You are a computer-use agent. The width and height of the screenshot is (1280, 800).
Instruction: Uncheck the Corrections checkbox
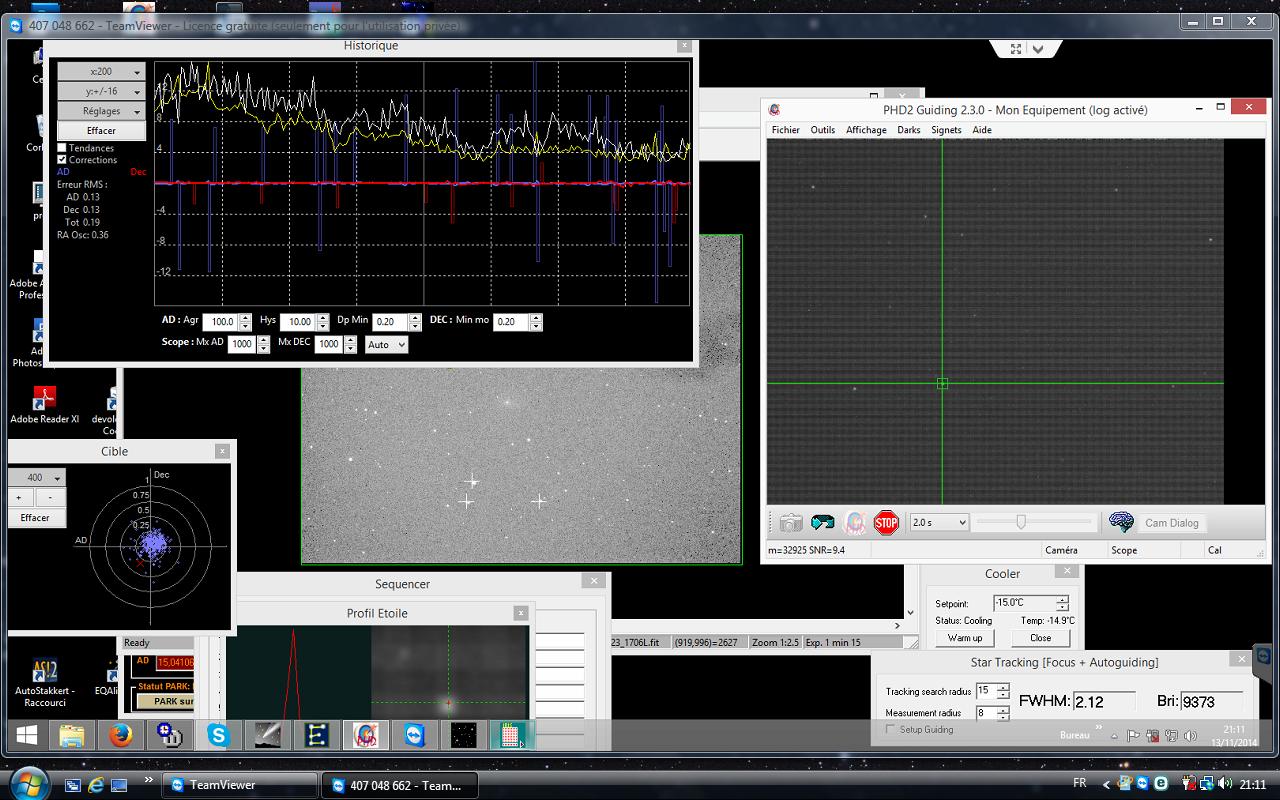point(62,160)
